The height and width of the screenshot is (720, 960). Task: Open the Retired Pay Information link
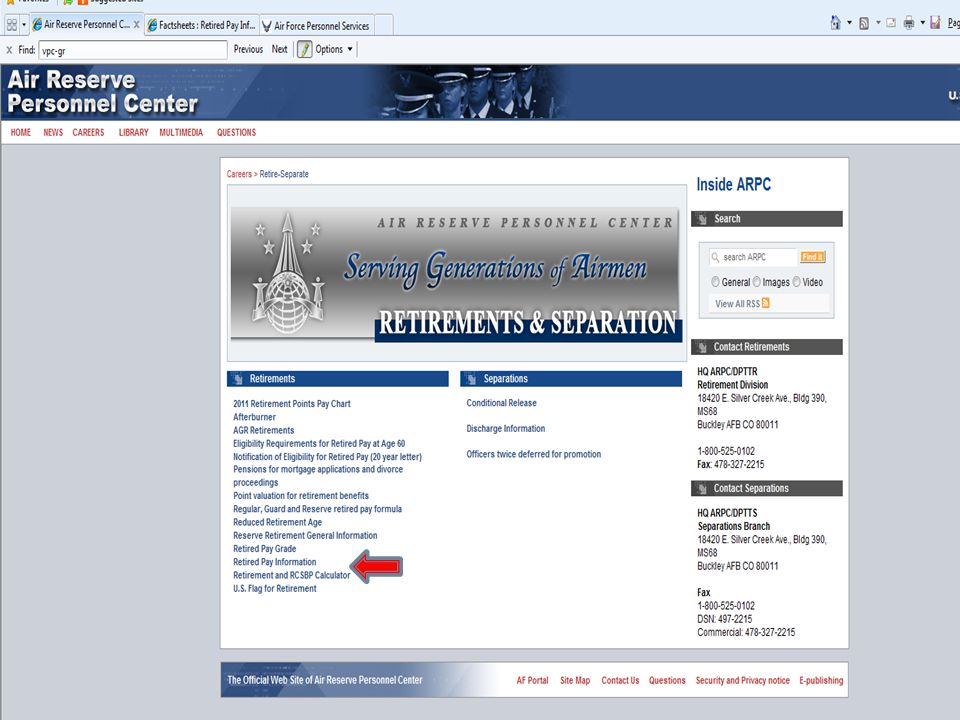coord(274,562)
